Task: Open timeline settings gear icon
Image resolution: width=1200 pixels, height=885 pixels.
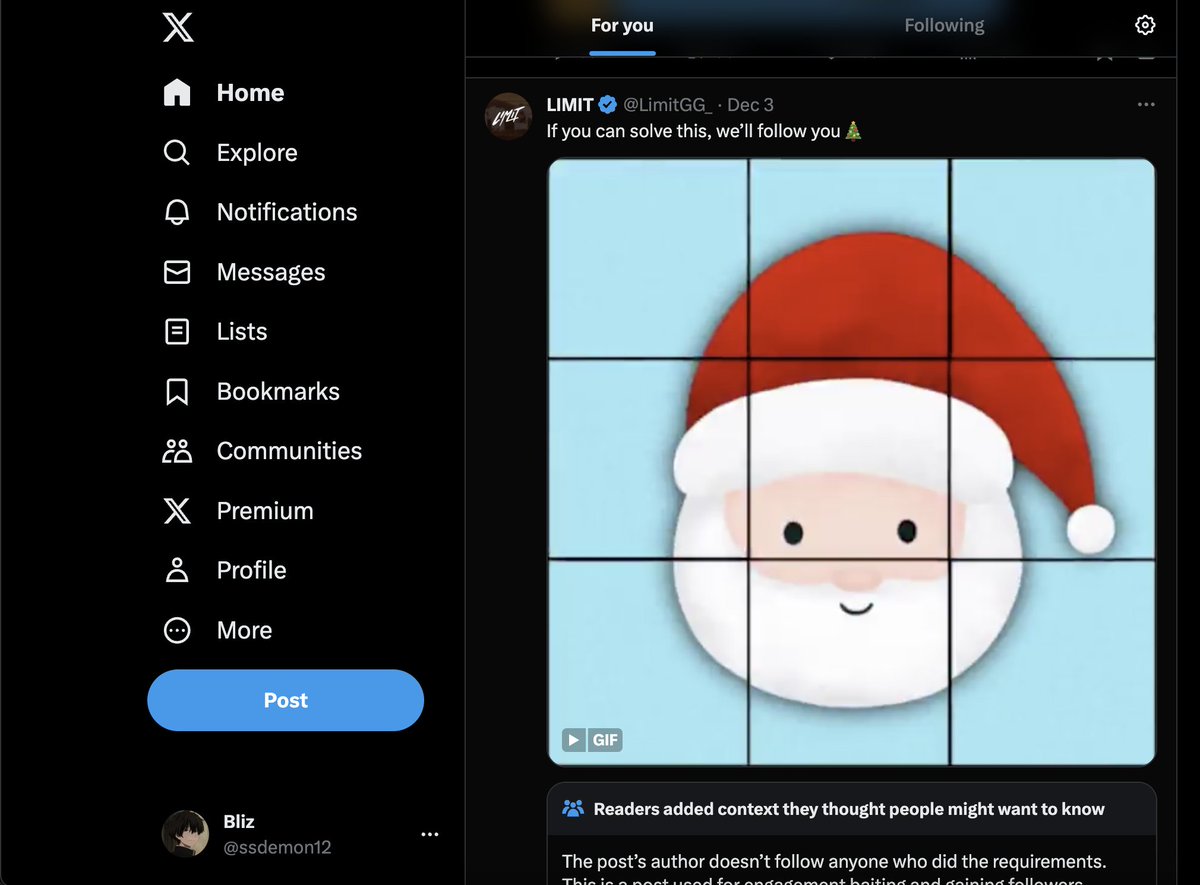Action: click(1146, 25)
